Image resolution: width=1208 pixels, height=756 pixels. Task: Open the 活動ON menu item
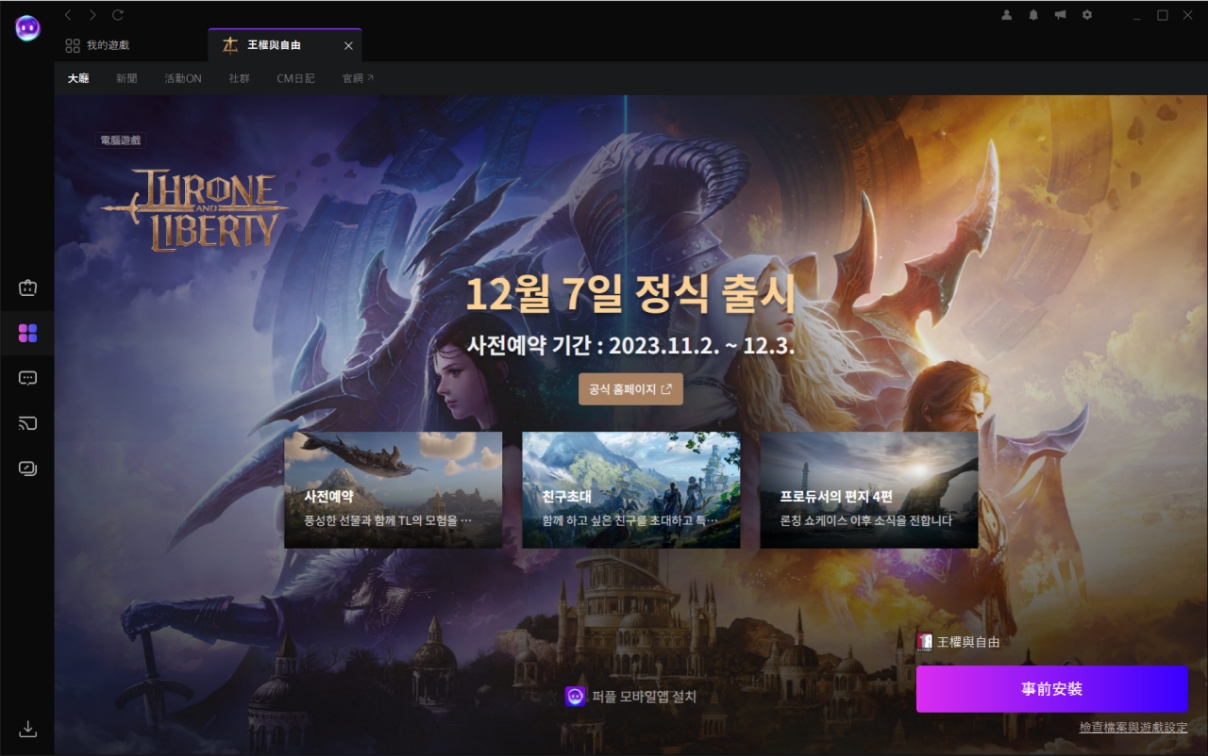pyautogui.click(x=183, y=78)
